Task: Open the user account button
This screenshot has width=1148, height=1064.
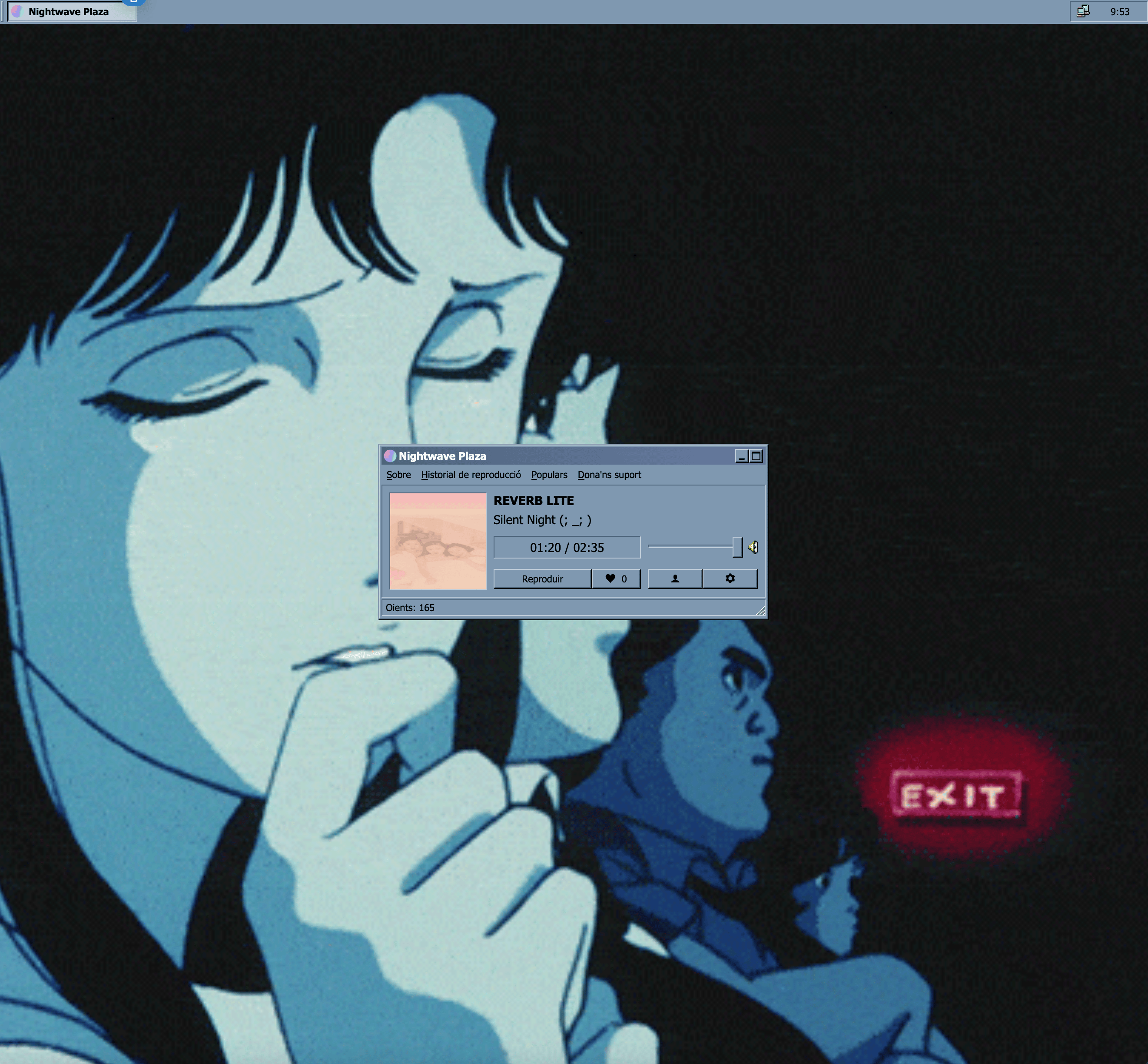Action: [x=675, y=579]
